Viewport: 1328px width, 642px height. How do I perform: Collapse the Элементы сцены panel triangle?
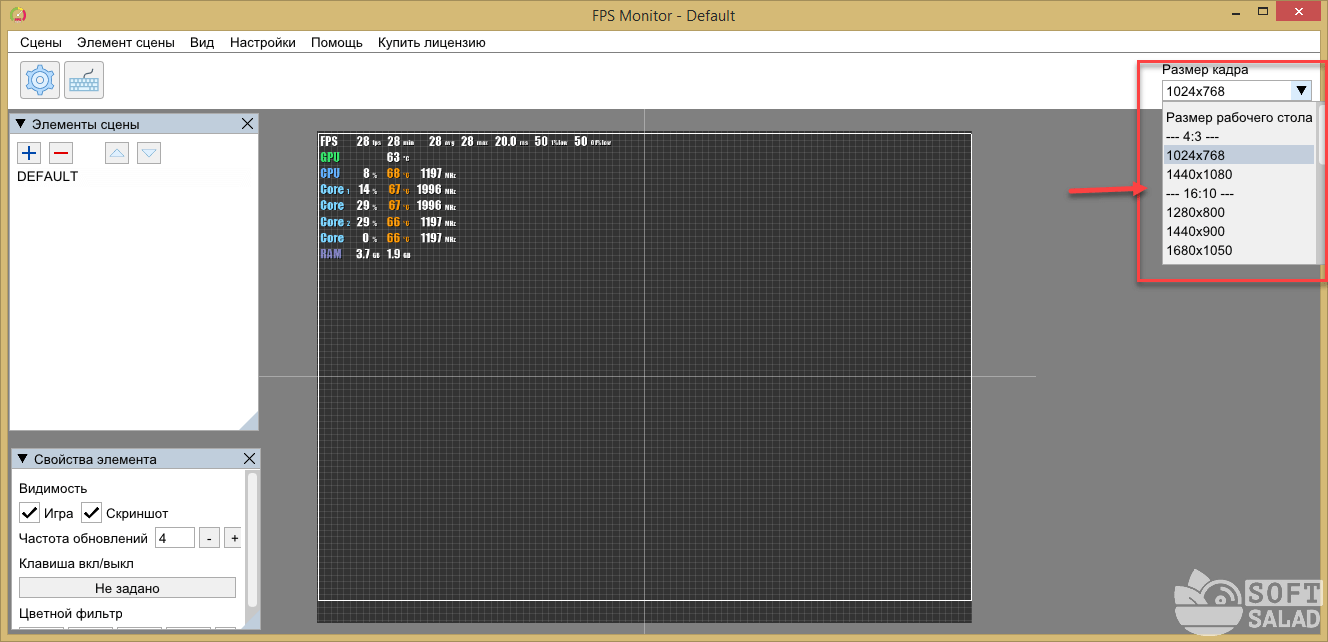[x=22, y=124]
